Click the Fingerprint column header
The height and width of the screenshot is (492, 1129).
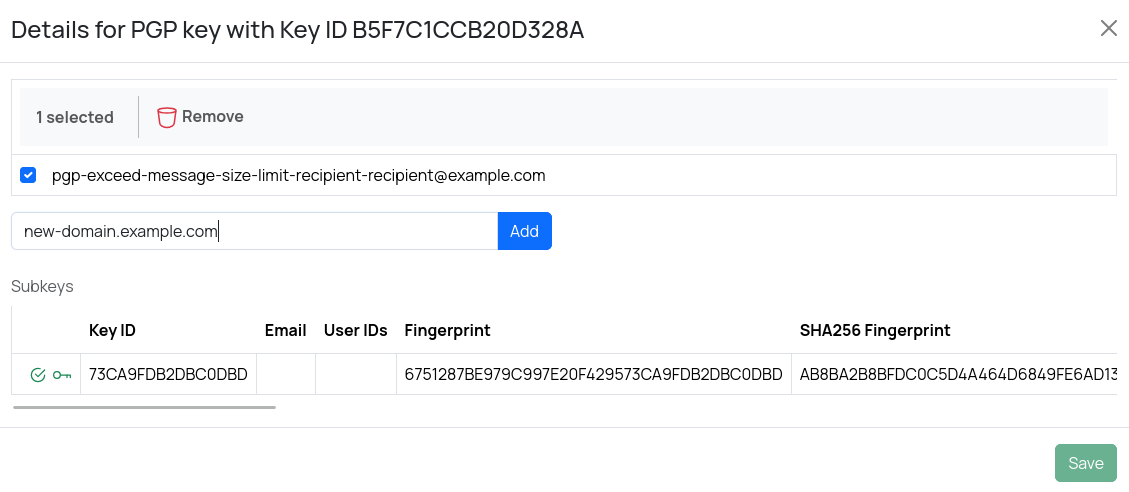[x=447, y=330]
